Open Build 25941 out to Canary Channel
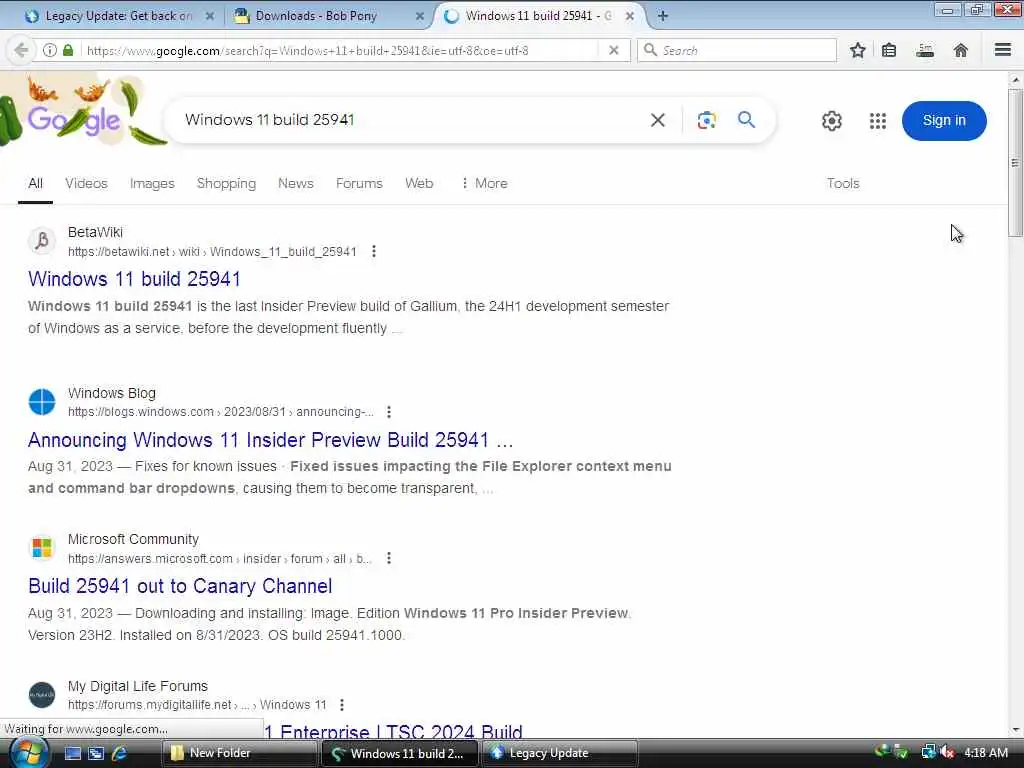The width and height of the screenshot is (1024, 768). (180, 586)
